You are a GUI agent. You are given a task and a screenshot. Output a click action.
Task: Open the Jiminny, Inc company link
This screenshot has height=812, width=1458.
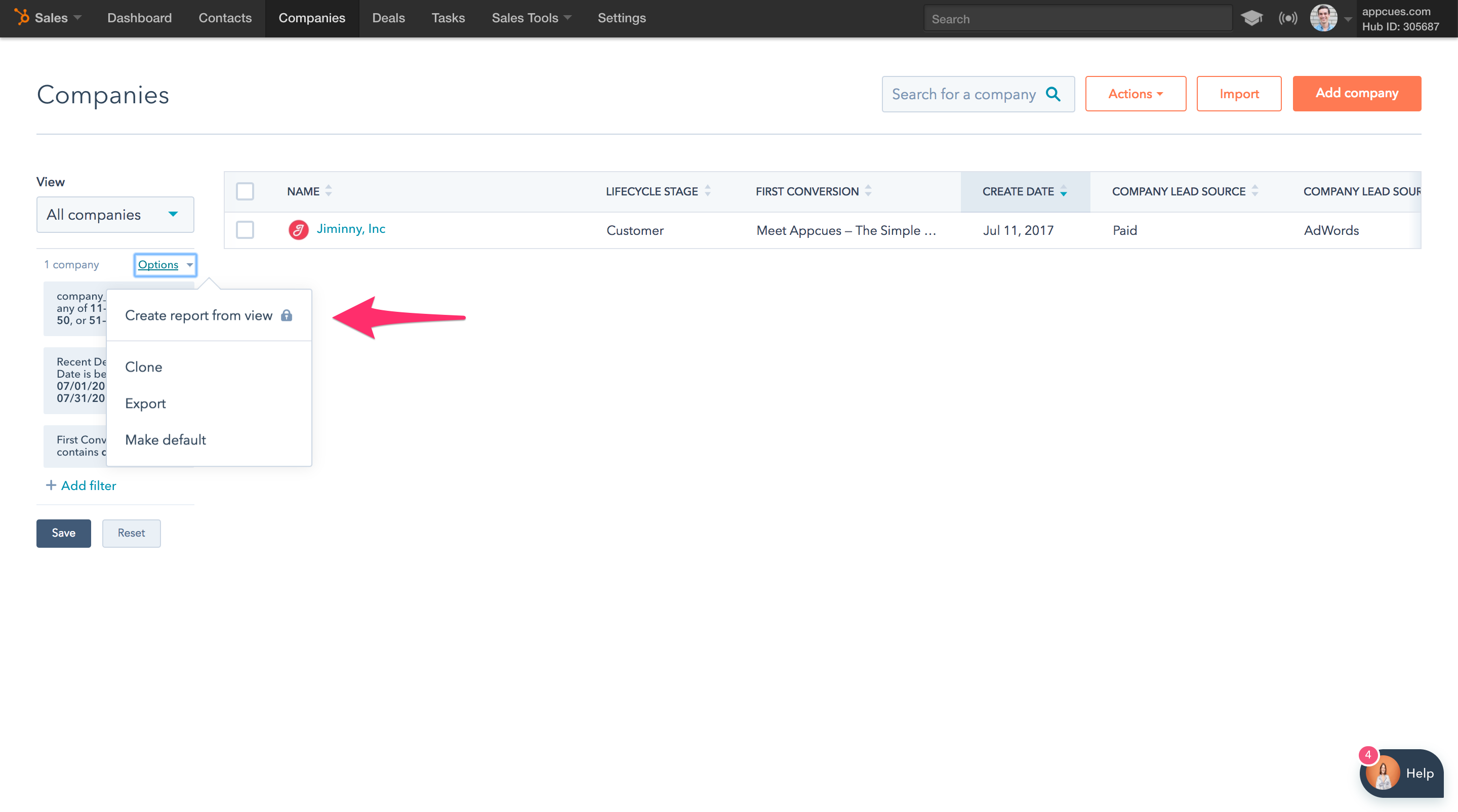[351, 229]
